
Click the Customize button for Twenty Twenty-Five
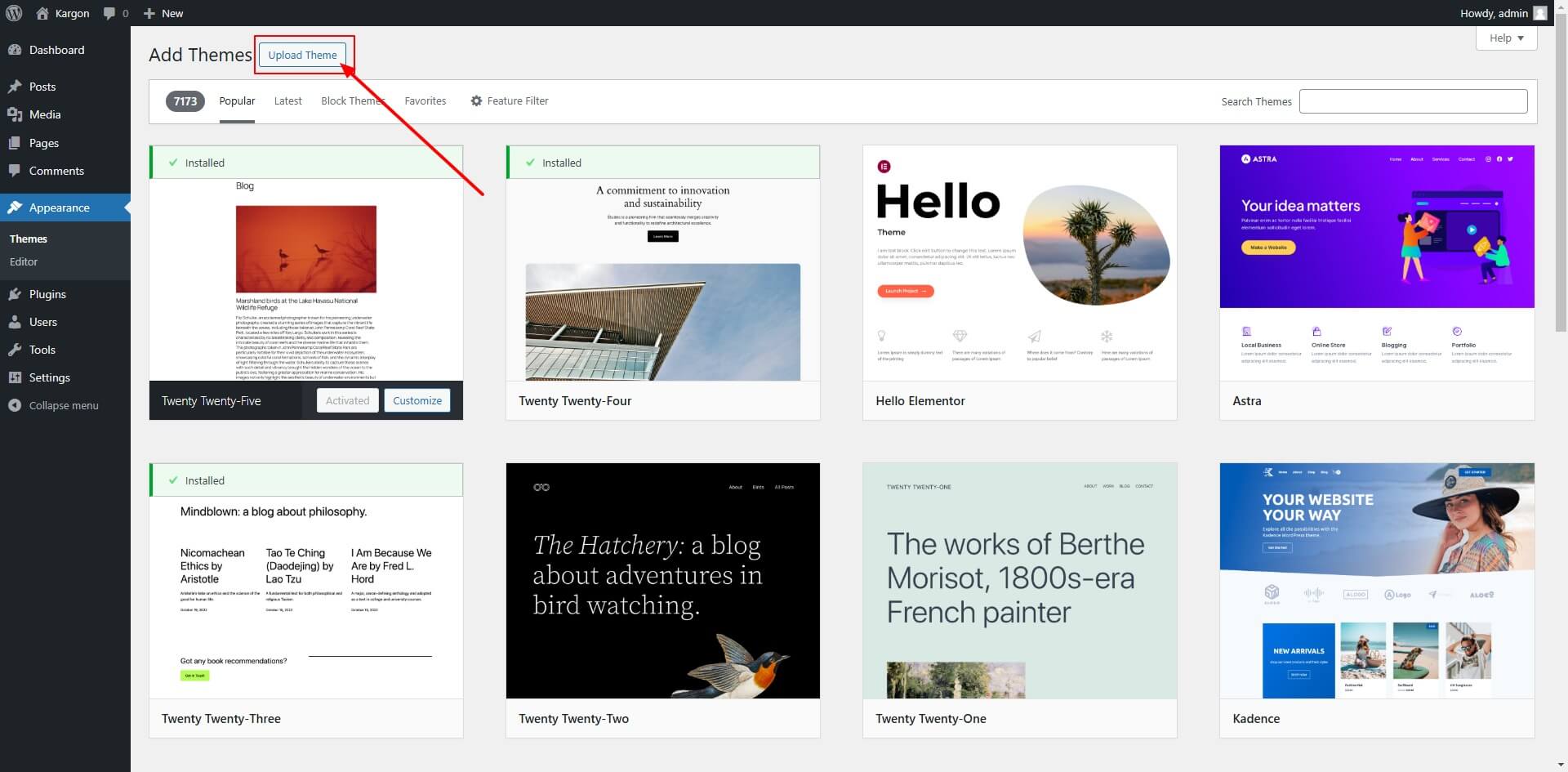coord(417,400)
